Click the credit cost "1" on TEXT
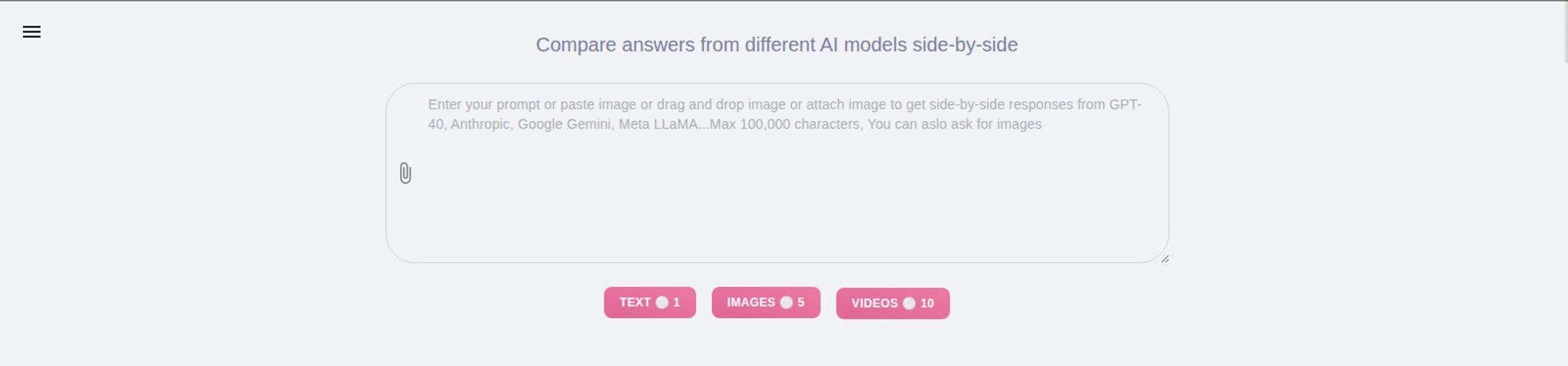The height and width of the screenshot is (366, 1568). coord(676,303)
